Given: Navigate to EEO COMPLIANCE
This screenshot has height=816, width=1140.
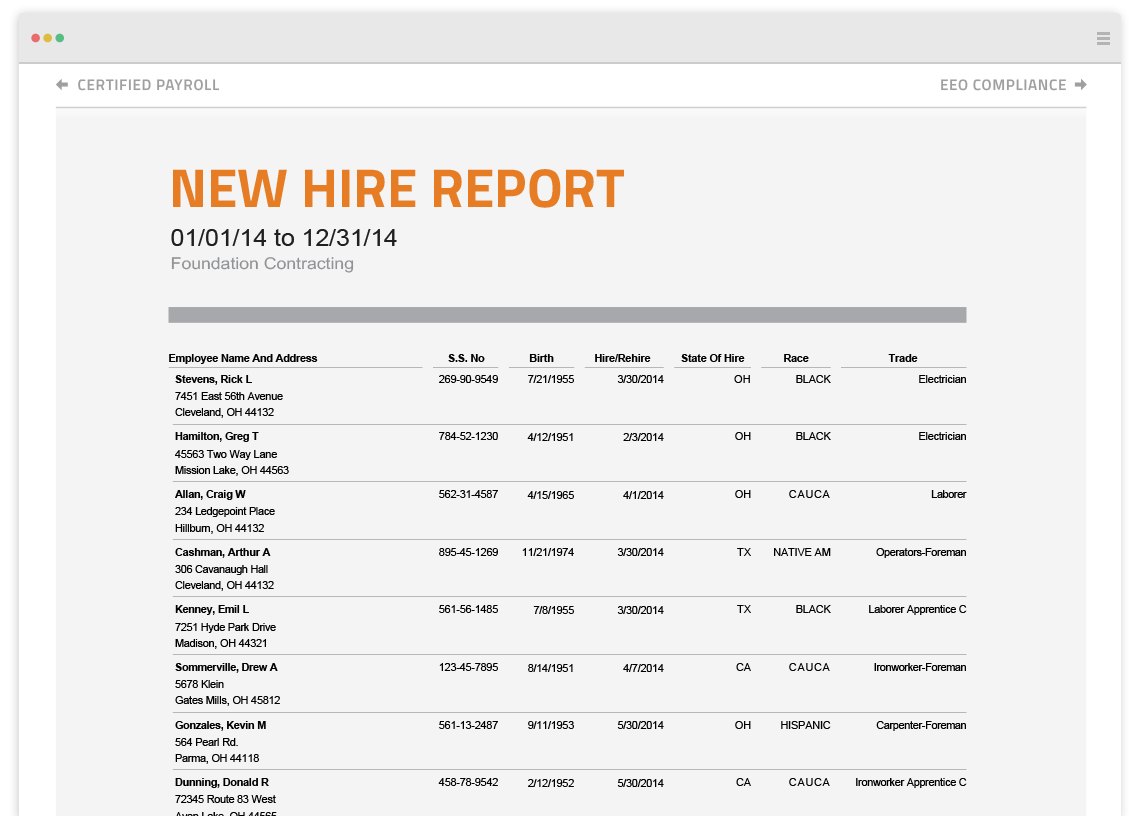Looking at the screenshot, I should click(1005, 85).
